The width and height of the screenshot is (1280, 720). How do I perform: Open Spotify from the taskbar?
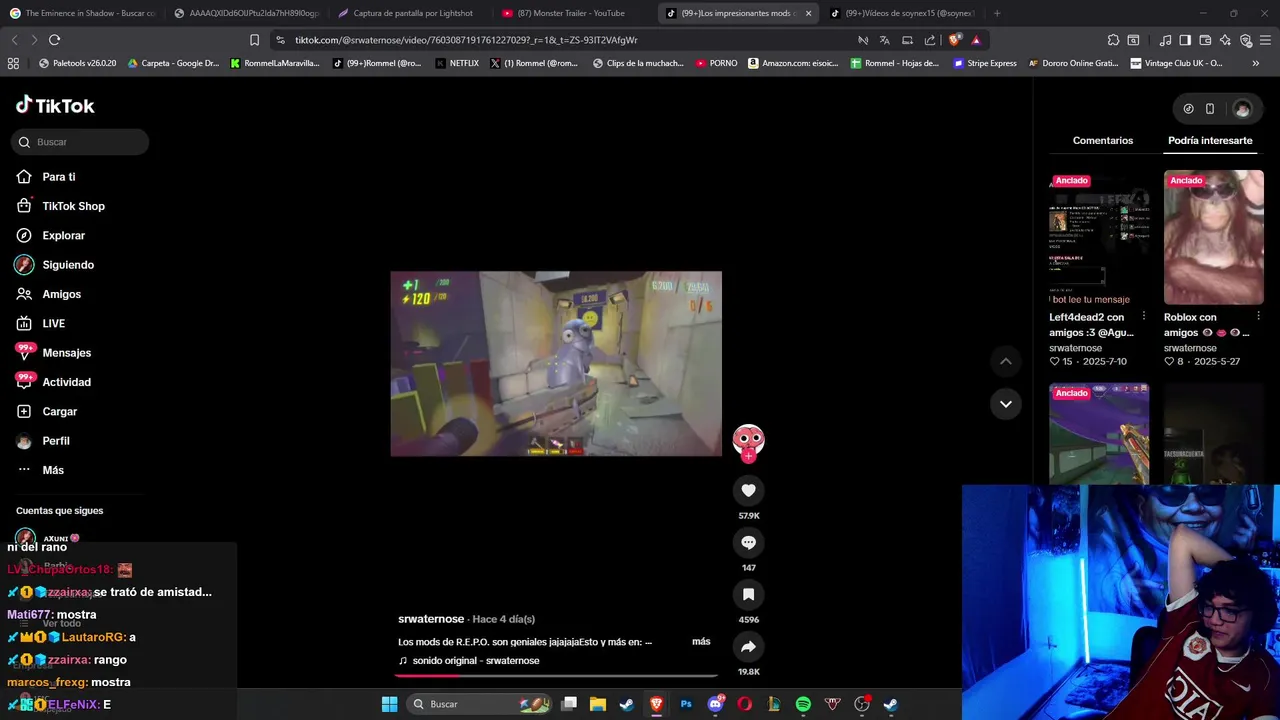point(803,704)
